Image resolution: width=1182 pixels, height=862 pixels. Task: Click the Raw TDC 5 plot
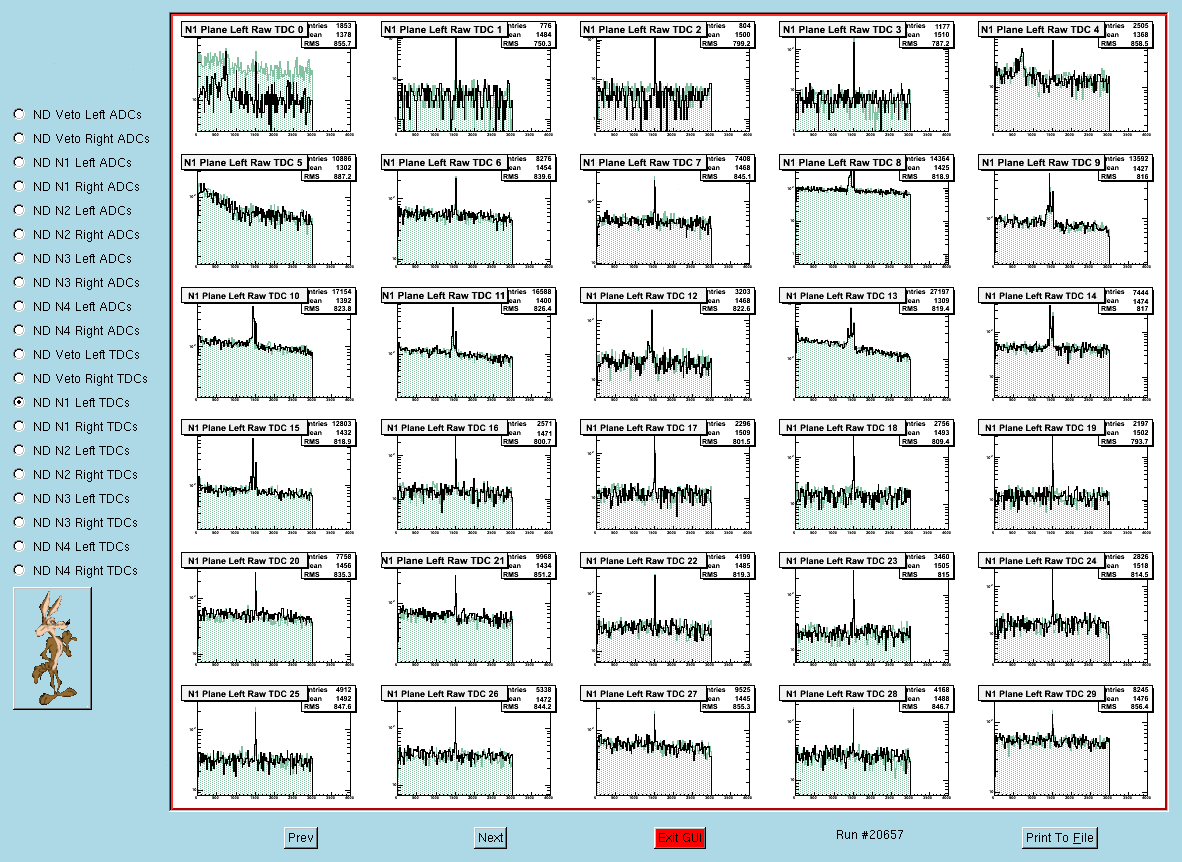coord(268,213)
